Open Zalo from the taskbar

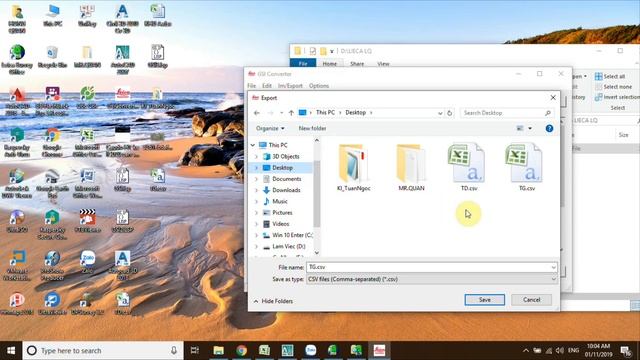[310, 351]
